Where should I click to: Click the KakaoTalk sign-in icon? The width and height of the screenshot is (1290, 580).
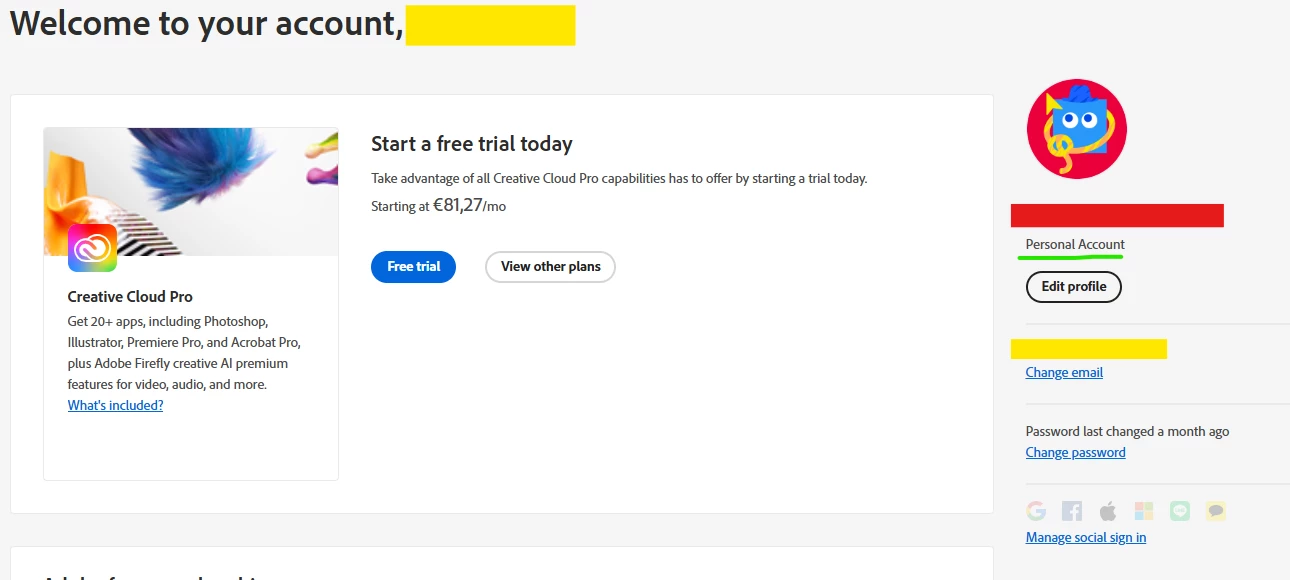pos(1216,511)
